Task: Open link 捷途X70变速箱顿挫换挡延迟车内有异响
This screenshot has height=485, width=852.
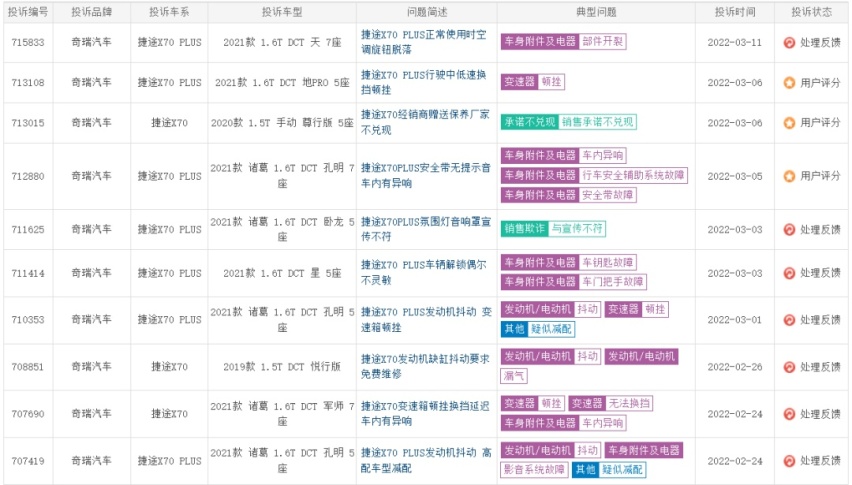Action: (425, 413)
